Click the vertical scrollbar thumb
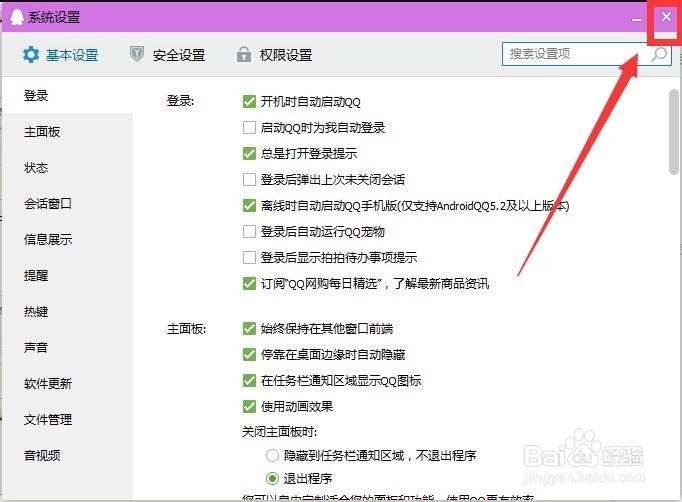Viewport: 682px width, 502px height. 674,132
